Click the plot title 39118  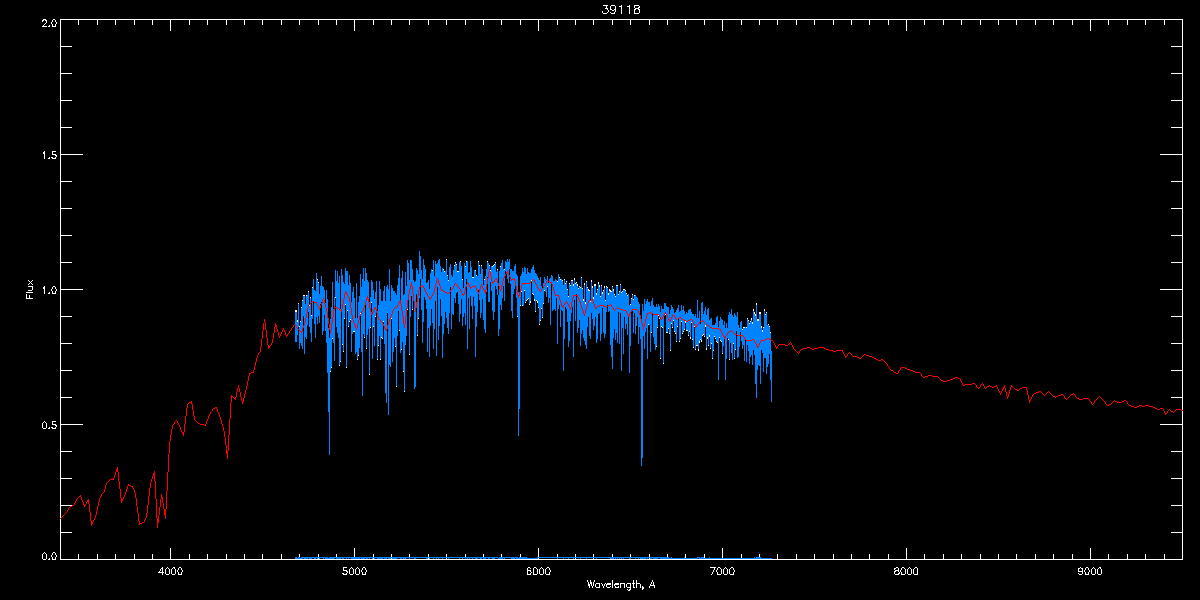(x=621, y=8)
